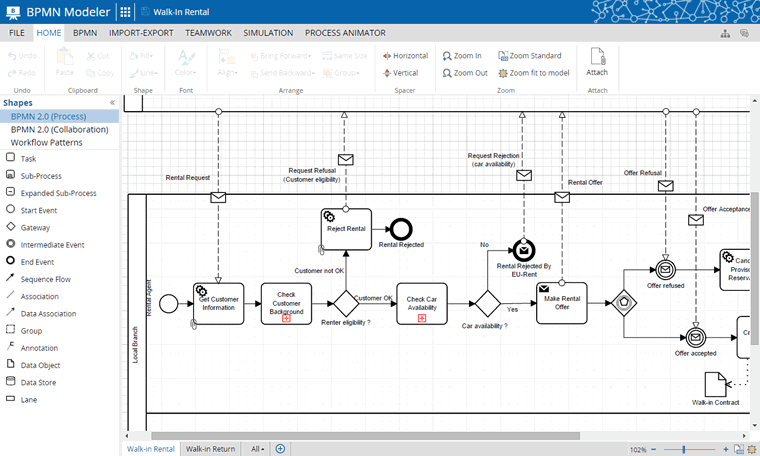Screen dimensions: 760x456
Task: Select BPMN 2.0 (Collaboration) shape set
Action: [x=59, y=129]
